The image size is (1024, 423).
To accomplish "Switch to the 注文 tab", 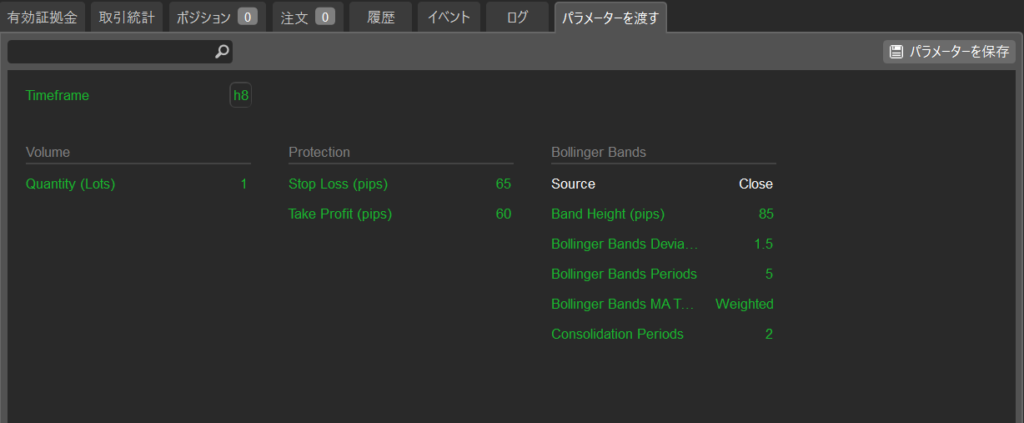I will (307, 17).
